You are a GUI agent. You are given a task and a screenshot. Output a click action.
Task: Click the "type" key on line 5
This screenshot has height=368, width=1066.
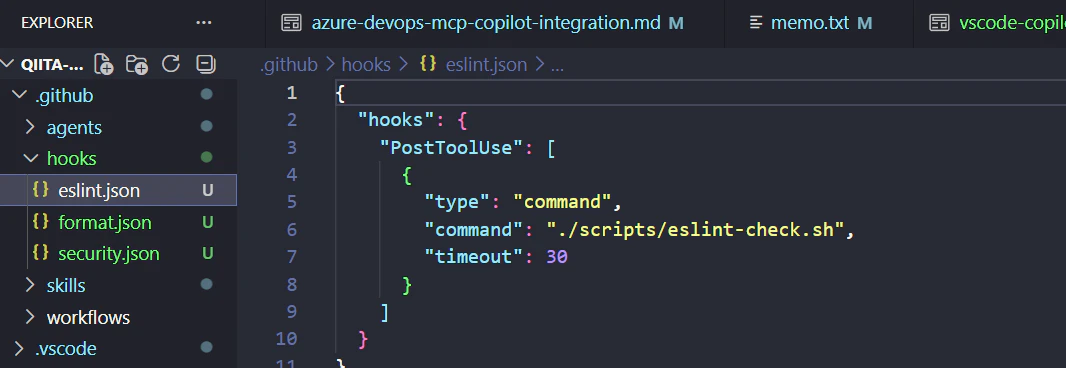tap(457, 202)
